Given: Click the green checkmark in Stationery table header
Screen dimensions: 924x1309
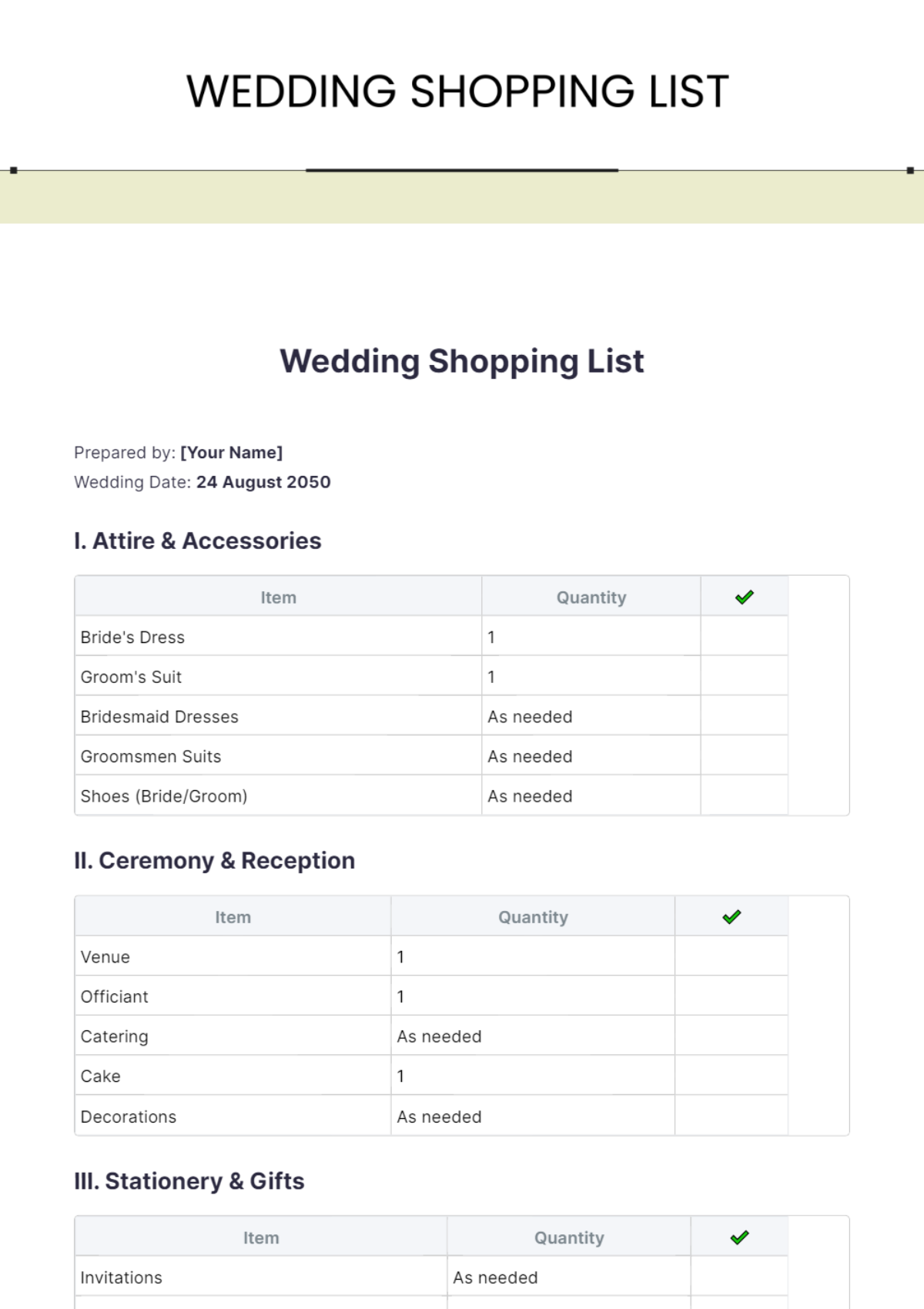Looking at the screenshot, I should [x=739, y=1237].
